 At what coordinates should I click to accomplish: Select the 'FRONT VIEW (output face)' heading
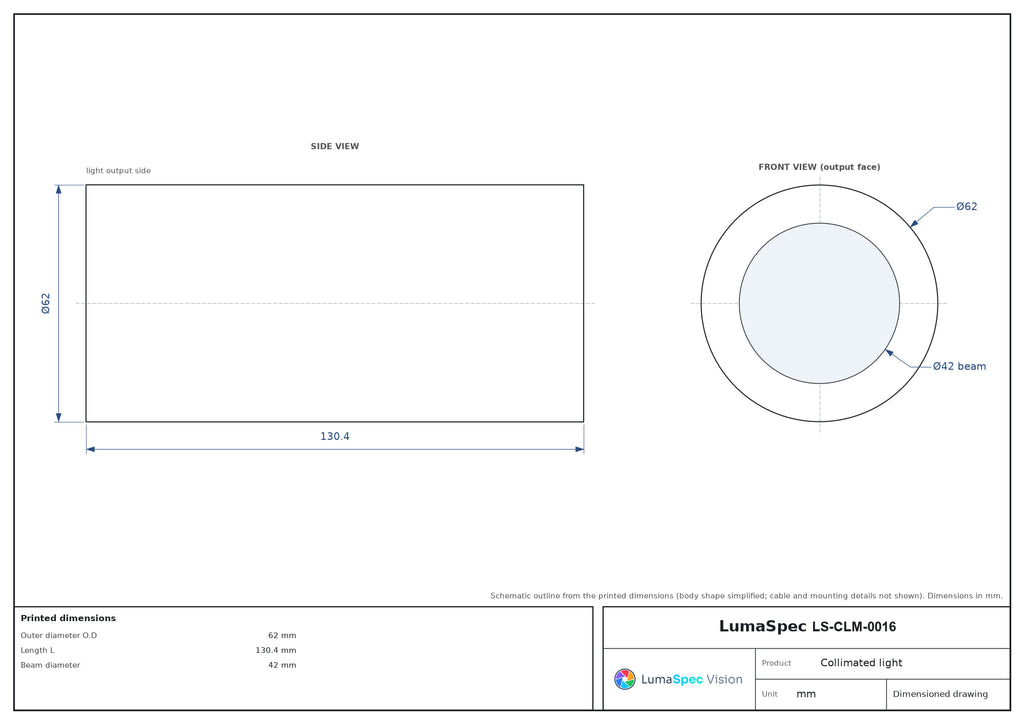pos(819,167)
